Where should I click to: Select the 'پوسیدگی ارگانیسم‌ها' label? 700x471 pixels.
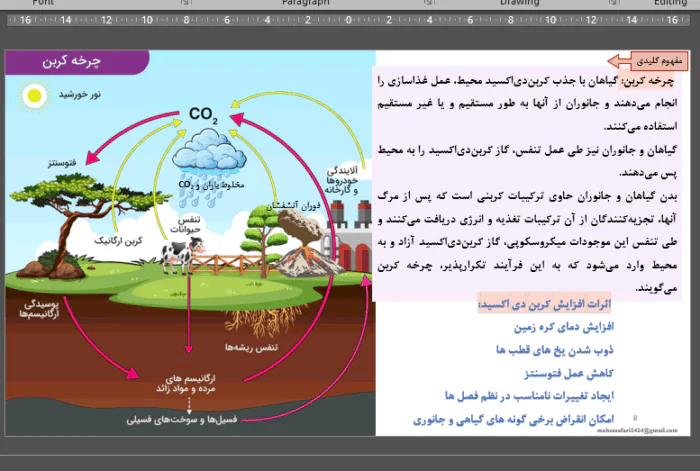[39, 309]
